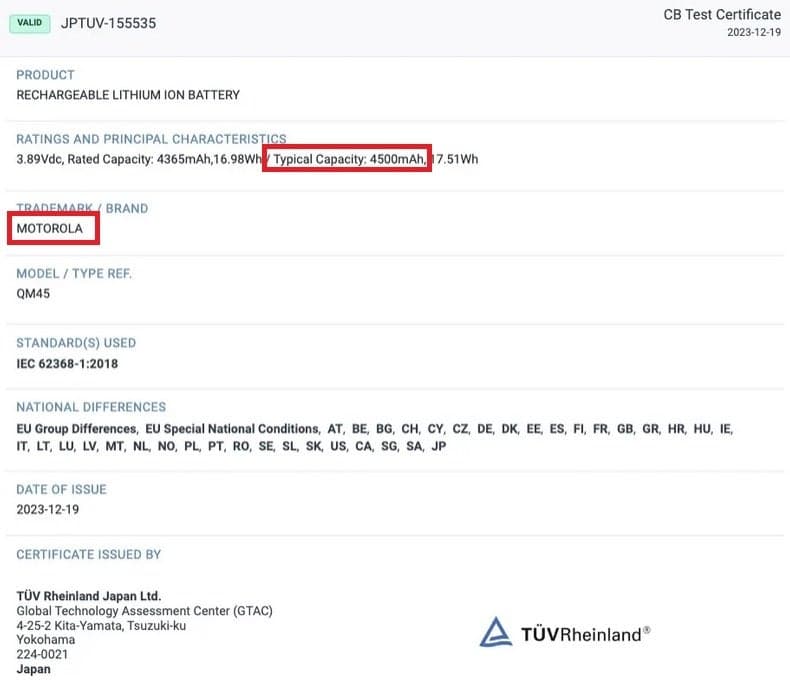Click Global Technology Assessment Center (GTAC) line
Screen dimensions: 790x694
coord(144,611)
